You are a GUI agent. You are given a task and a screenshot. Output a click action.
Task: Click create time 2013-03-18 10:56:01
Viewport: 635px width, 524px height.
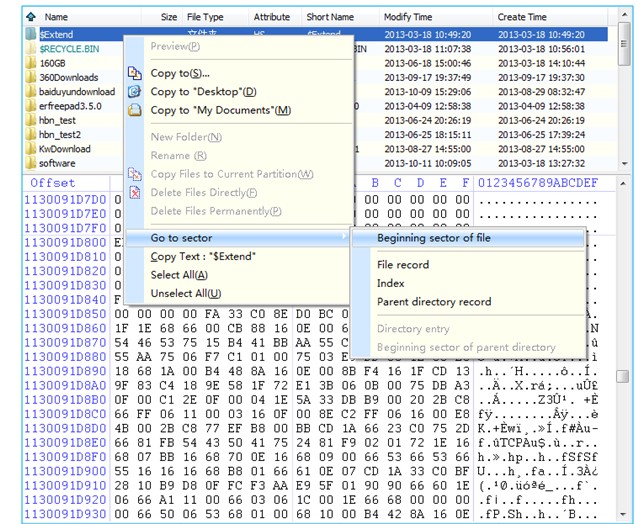pos(541,49)
